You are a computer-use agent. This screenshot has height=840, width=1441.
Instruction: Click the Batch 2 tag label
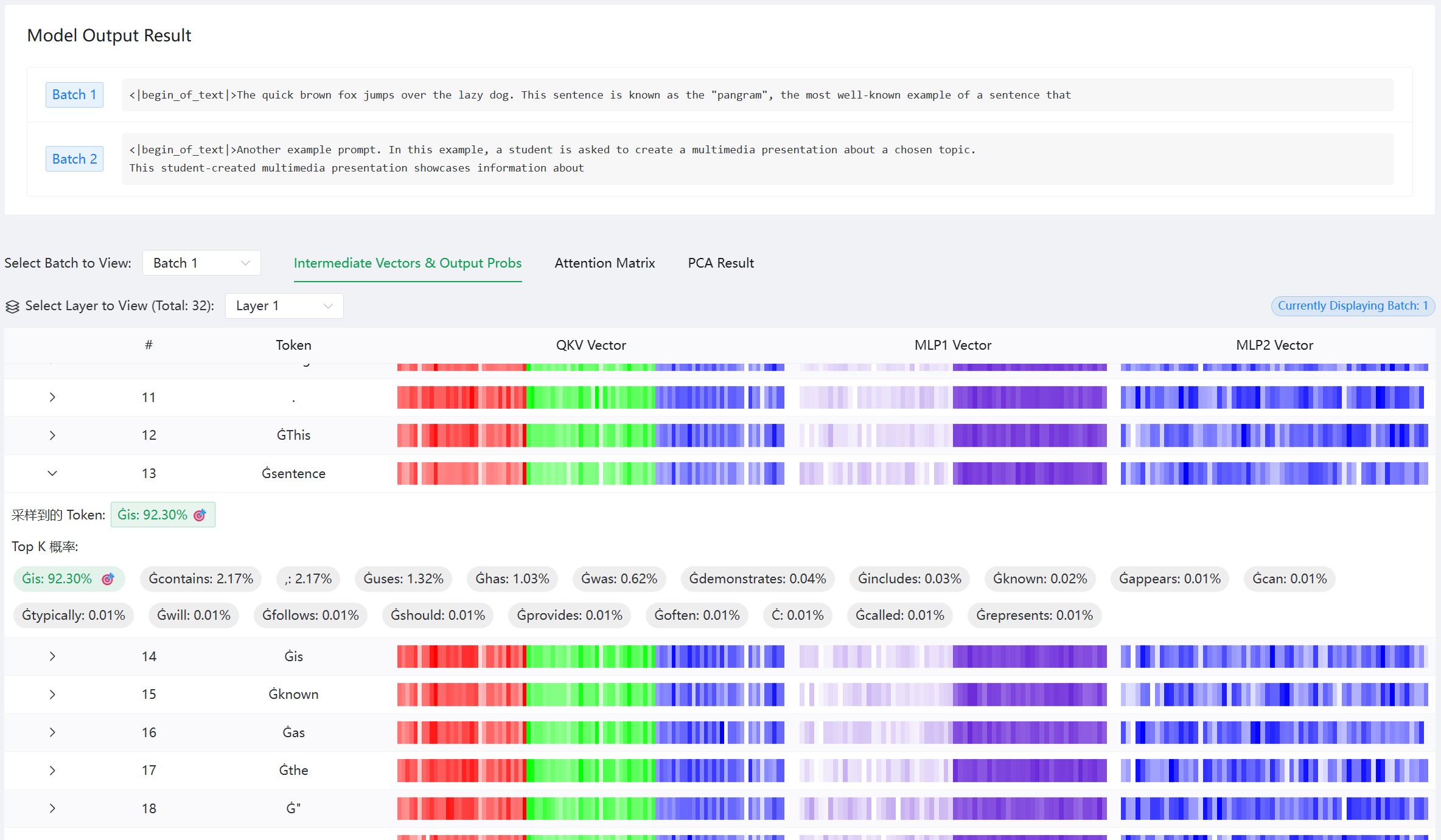(74, 159)
